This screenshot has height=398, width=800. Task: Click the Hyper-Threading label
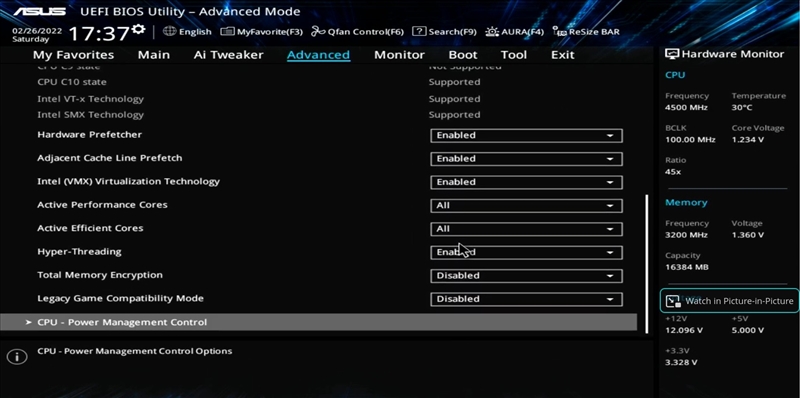coord(79,252)
